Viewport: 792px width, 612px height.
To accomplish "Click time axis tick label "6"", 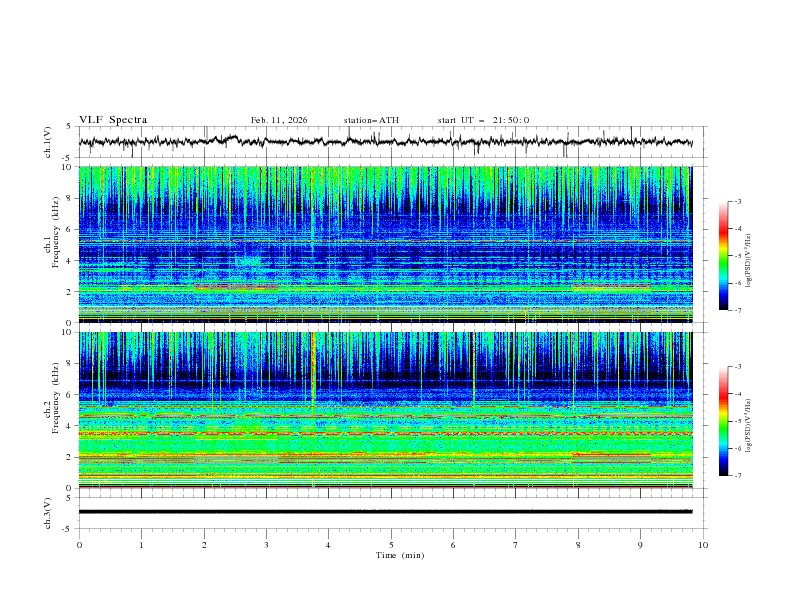I will (453, 545).
